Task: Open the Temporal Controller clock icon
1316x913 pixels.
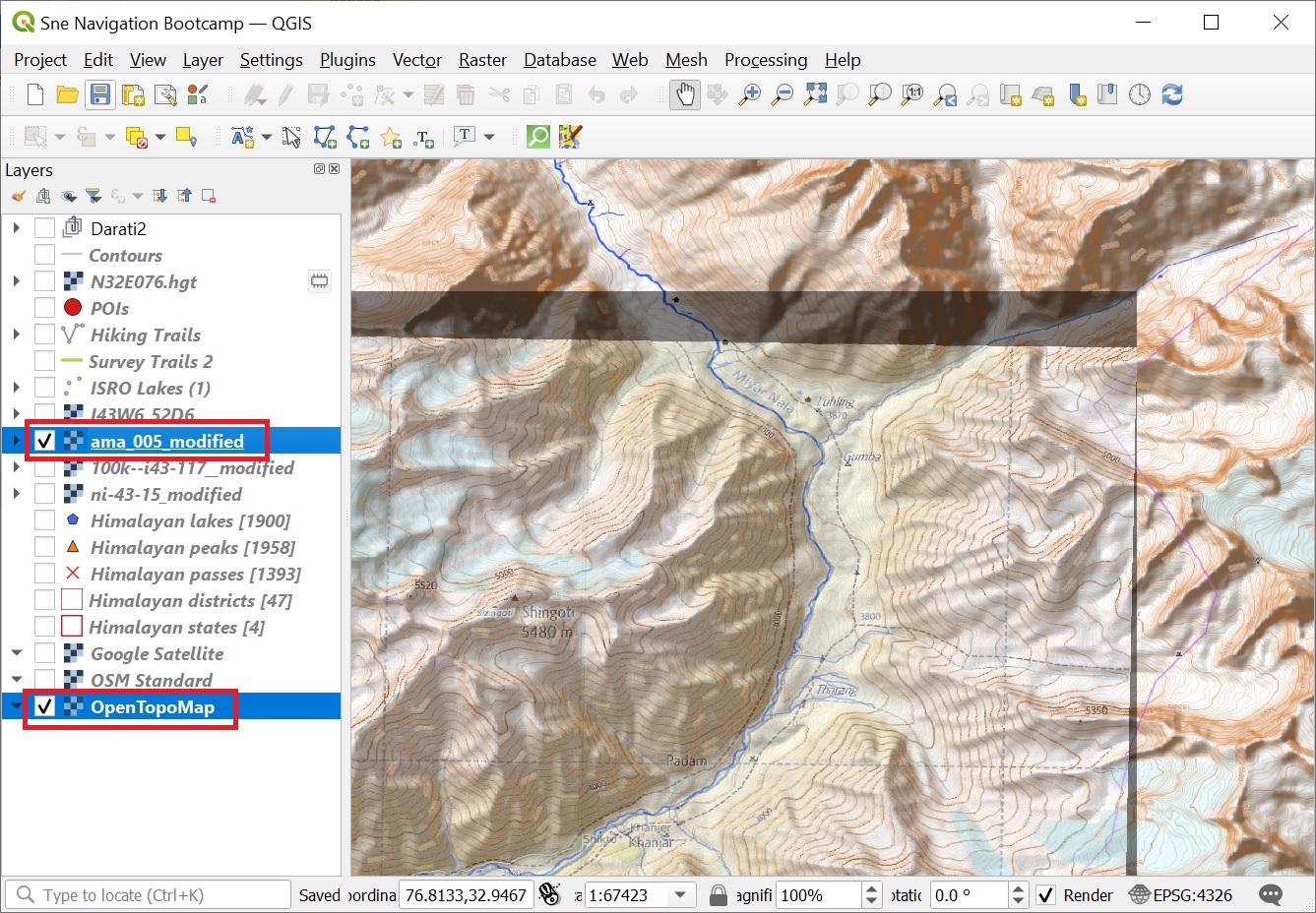Action: tap(1140, 94)
